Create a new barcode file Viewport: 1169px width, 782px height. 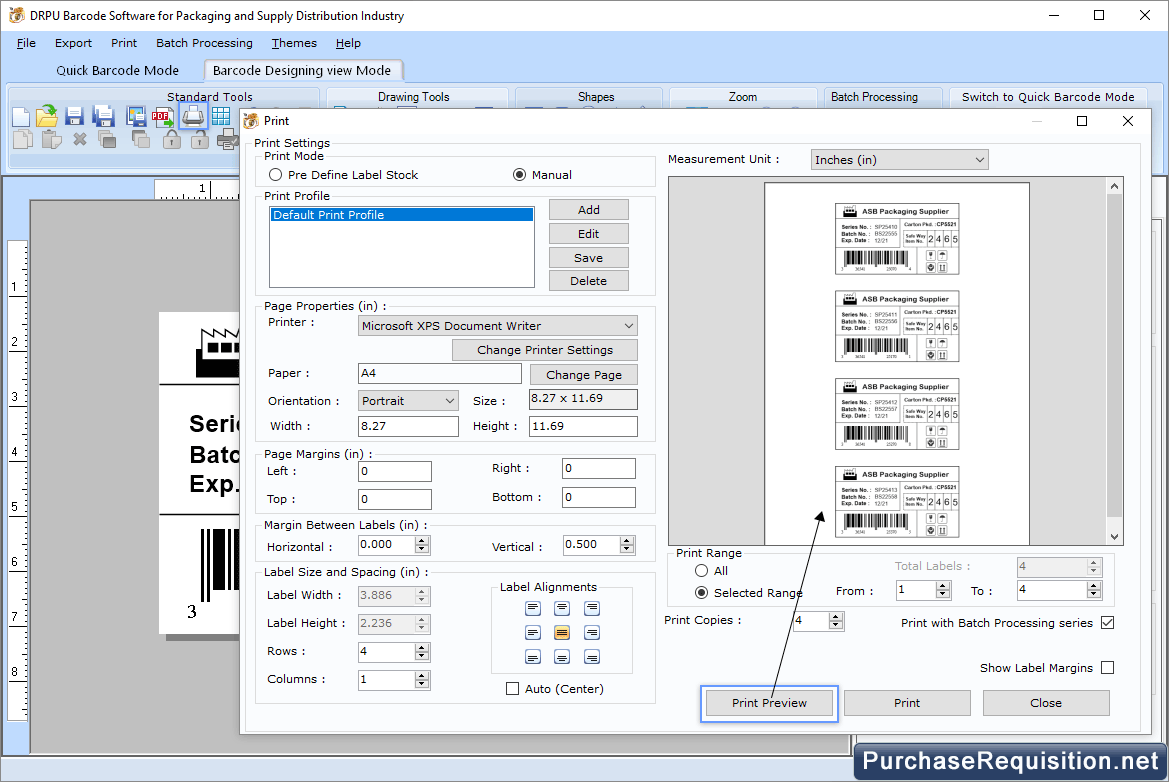click(x=20, y=115)
